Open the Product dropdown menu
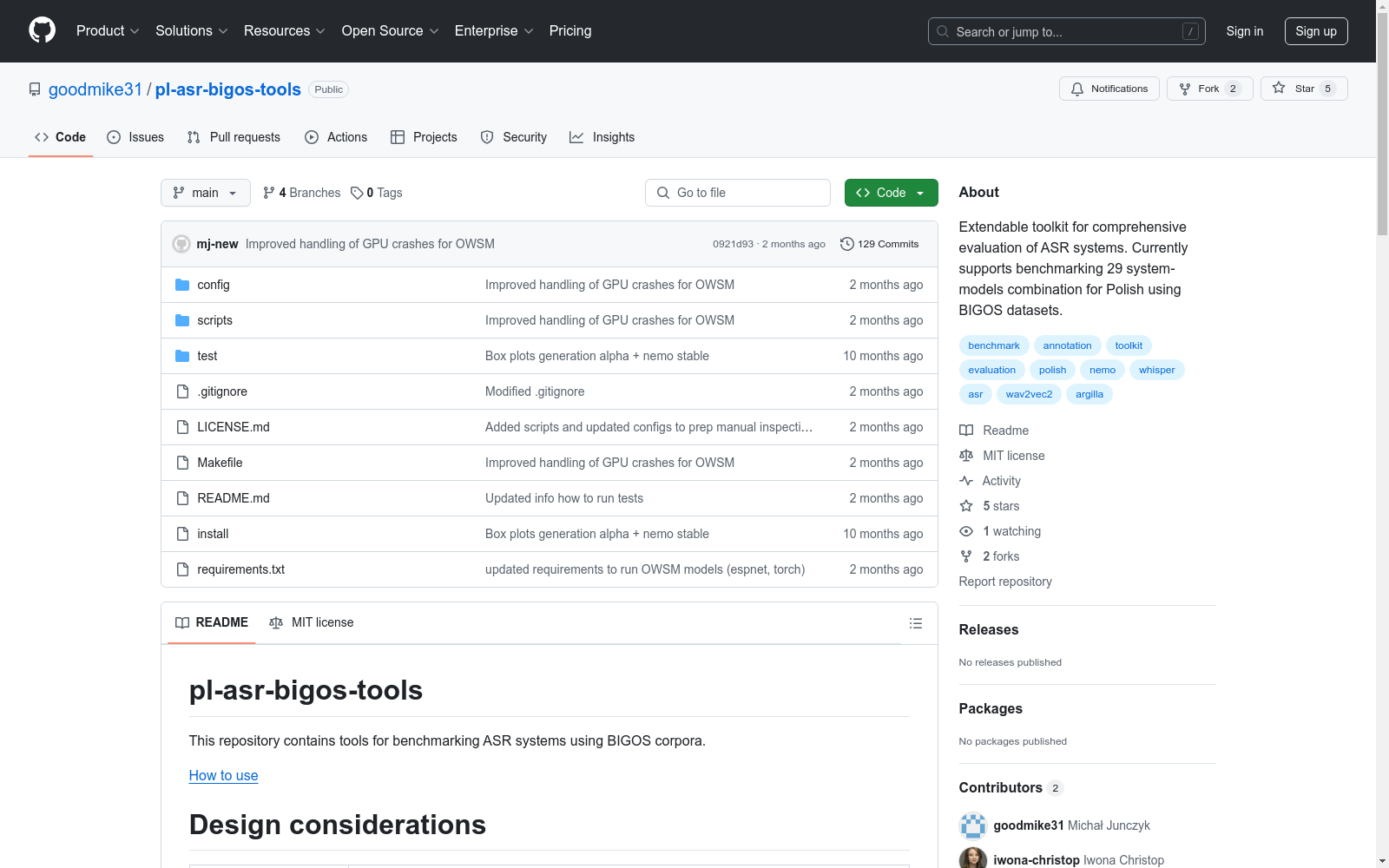The height and width of the screenshot is (868, 1389). (x=108, y=30)
